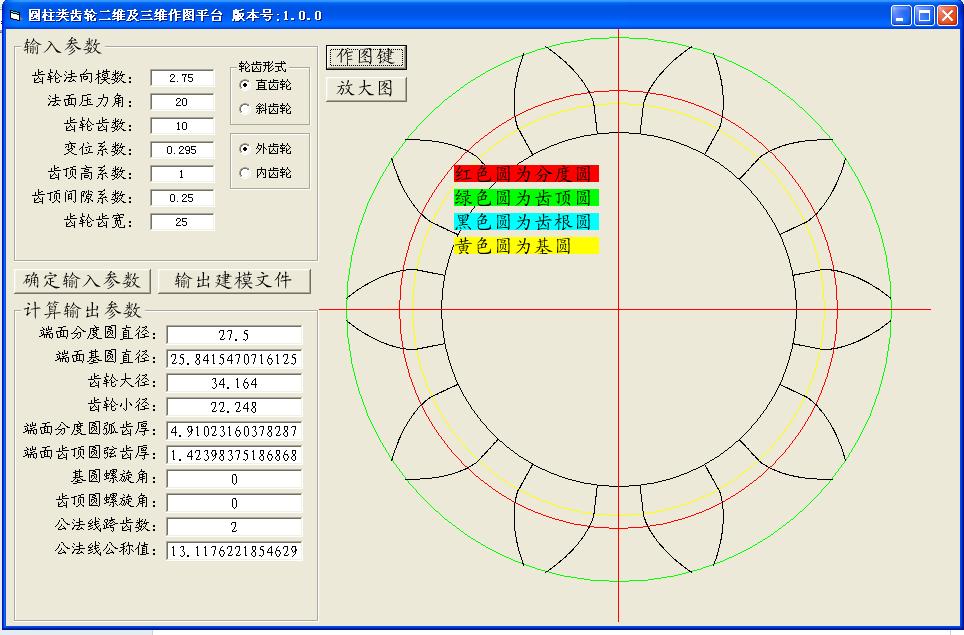Click the 法面压力角 label text

pos(90,101)
